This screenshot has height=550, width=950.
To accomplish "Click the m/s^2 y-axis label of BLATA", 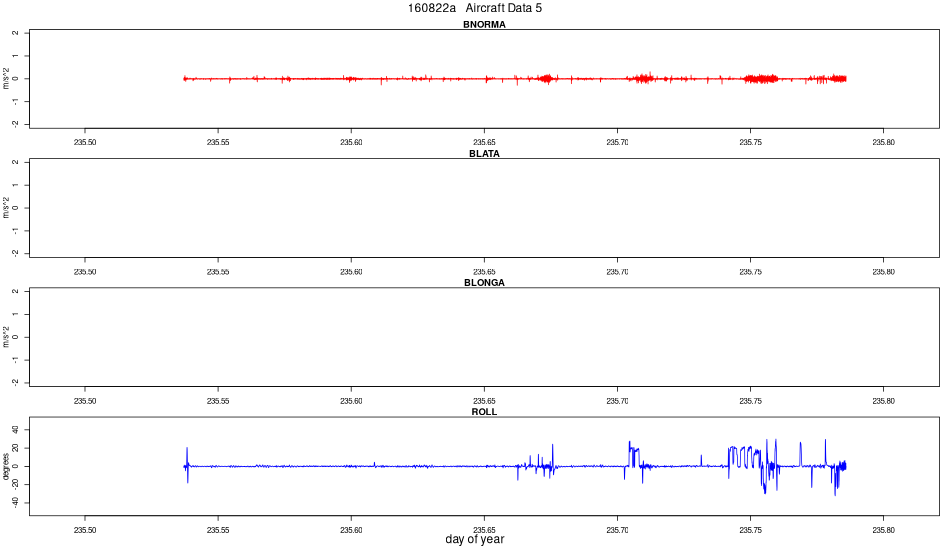I will [x=6, y=208].
